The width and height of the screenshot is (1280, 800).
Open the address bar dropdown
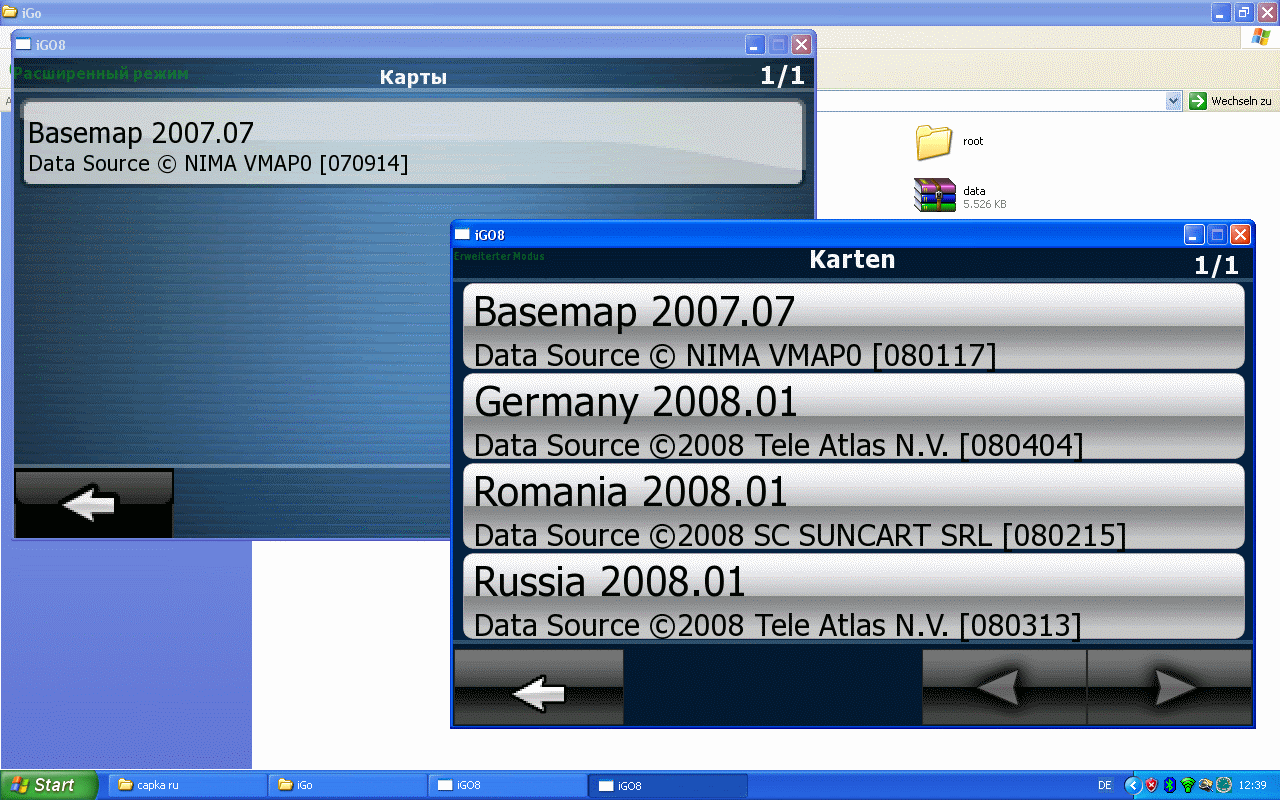tap(1174, 101)
